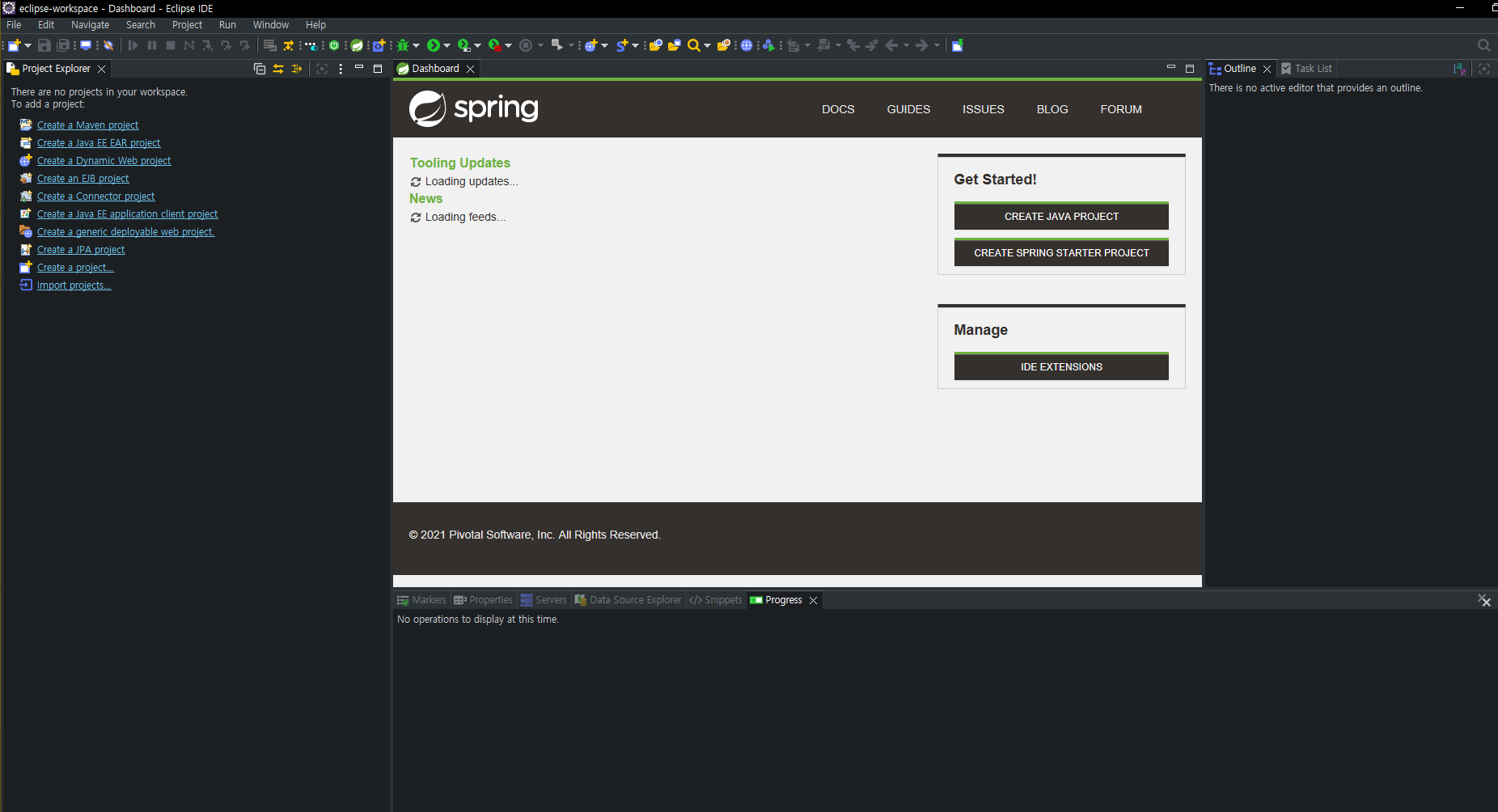Click the Open Web Browser globe icon
This screenshot has height=812, width=1498.
pos(747,45)
